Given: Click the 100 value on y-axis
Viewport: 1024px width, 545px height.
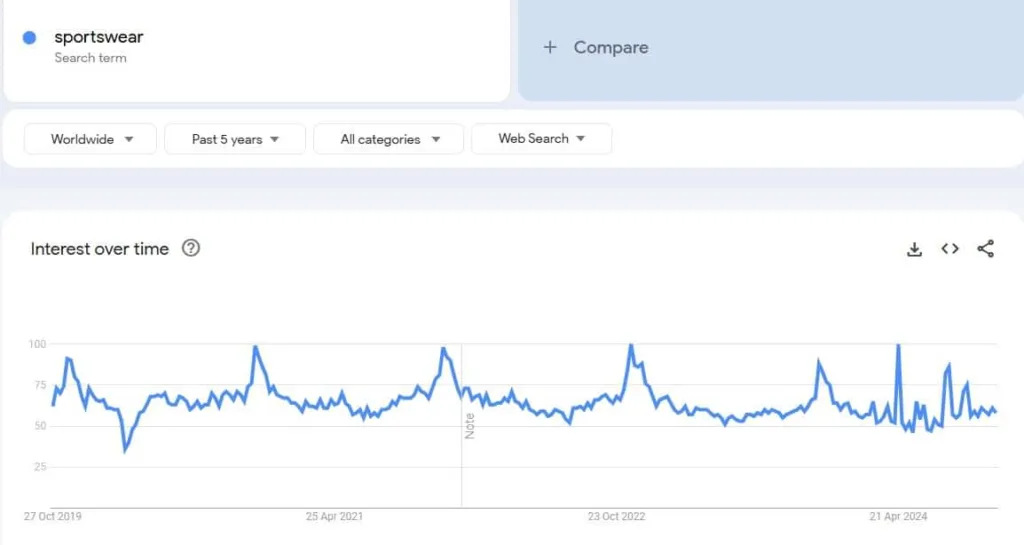Looking at the screenshot, I should [x=38, y=344].
